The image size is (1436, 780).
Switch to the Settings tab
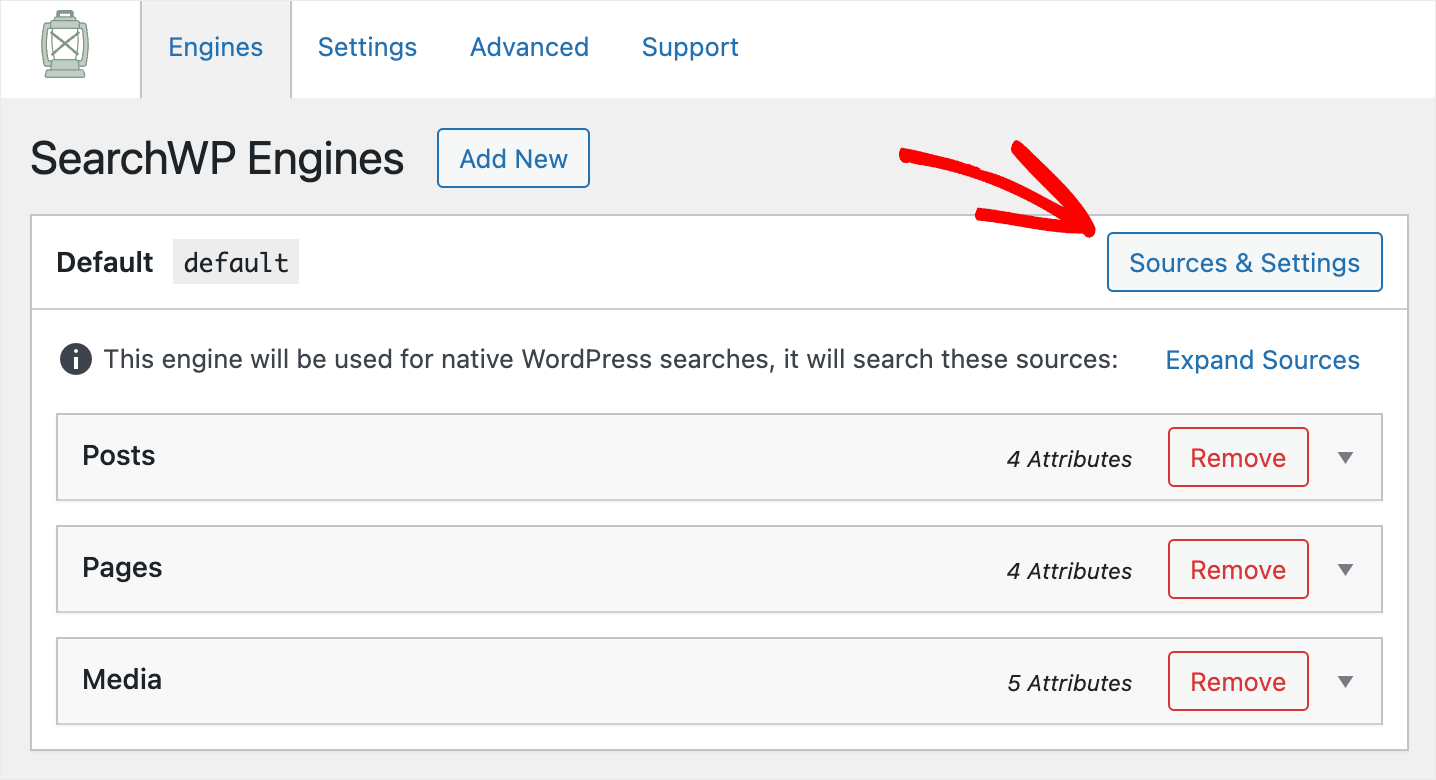[367, 48]
